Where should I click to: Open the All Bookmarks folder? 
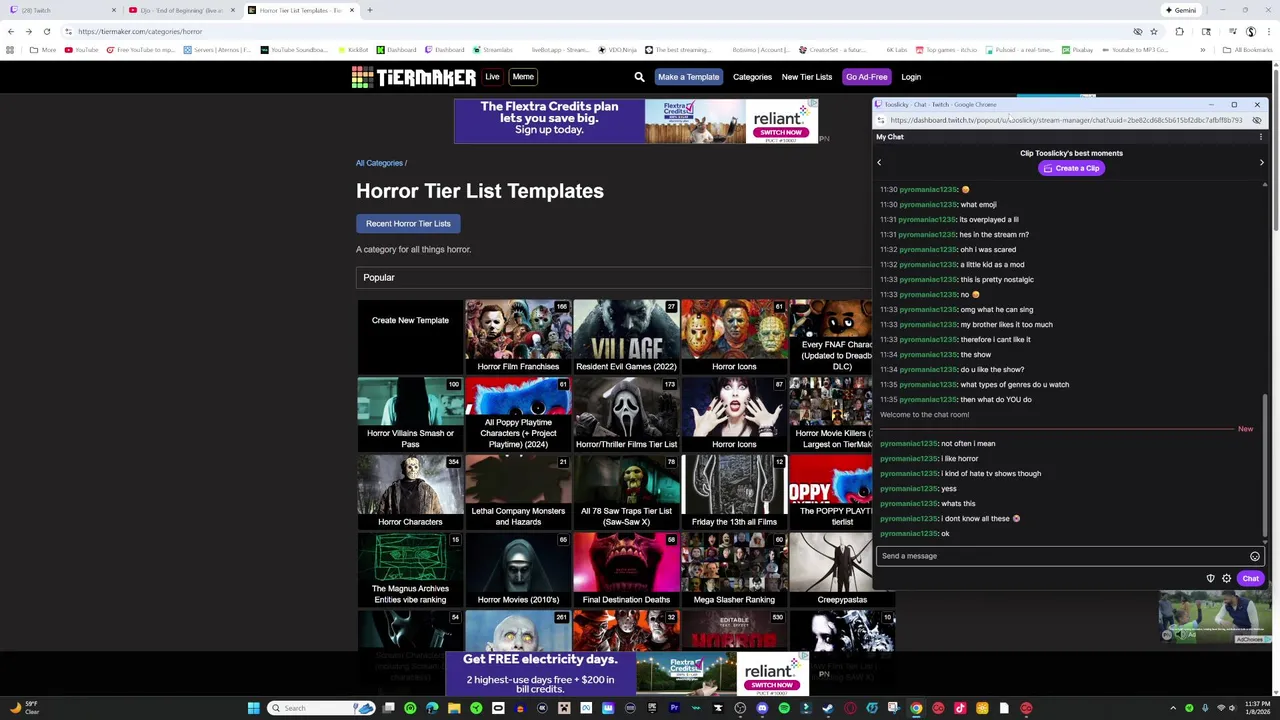(x=1247, y=50)
